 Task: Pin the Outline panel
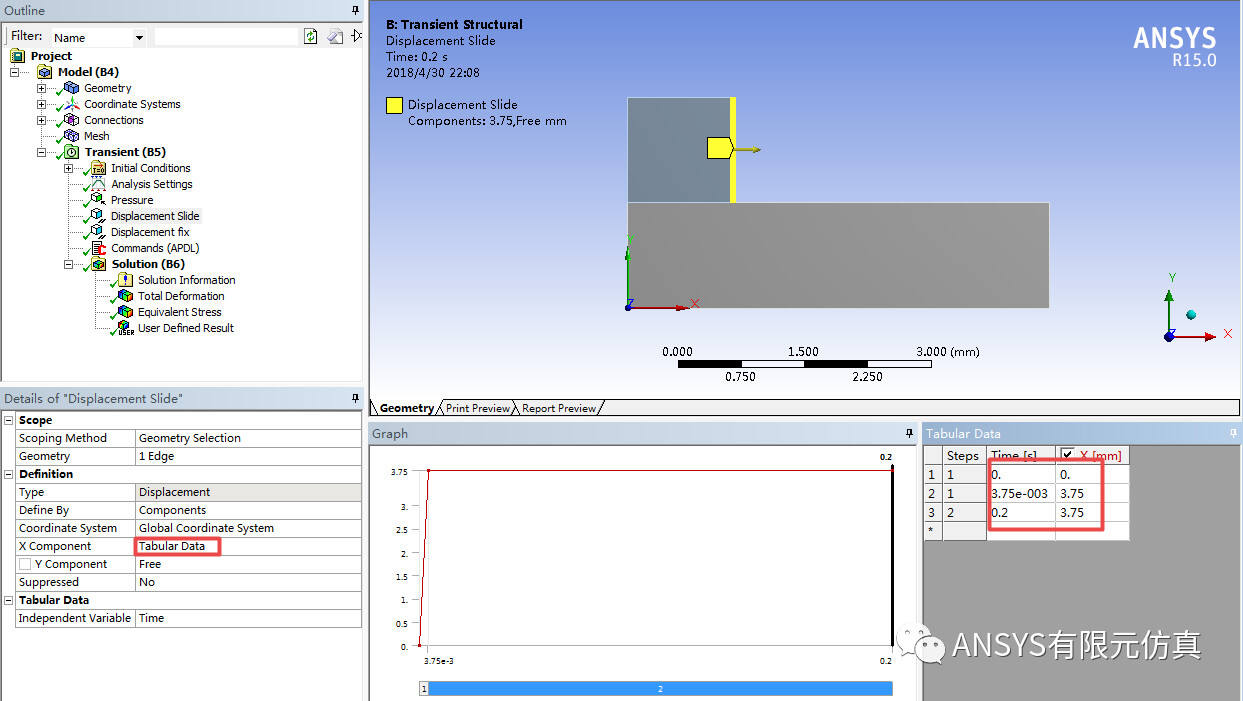[x=356, y=10]
